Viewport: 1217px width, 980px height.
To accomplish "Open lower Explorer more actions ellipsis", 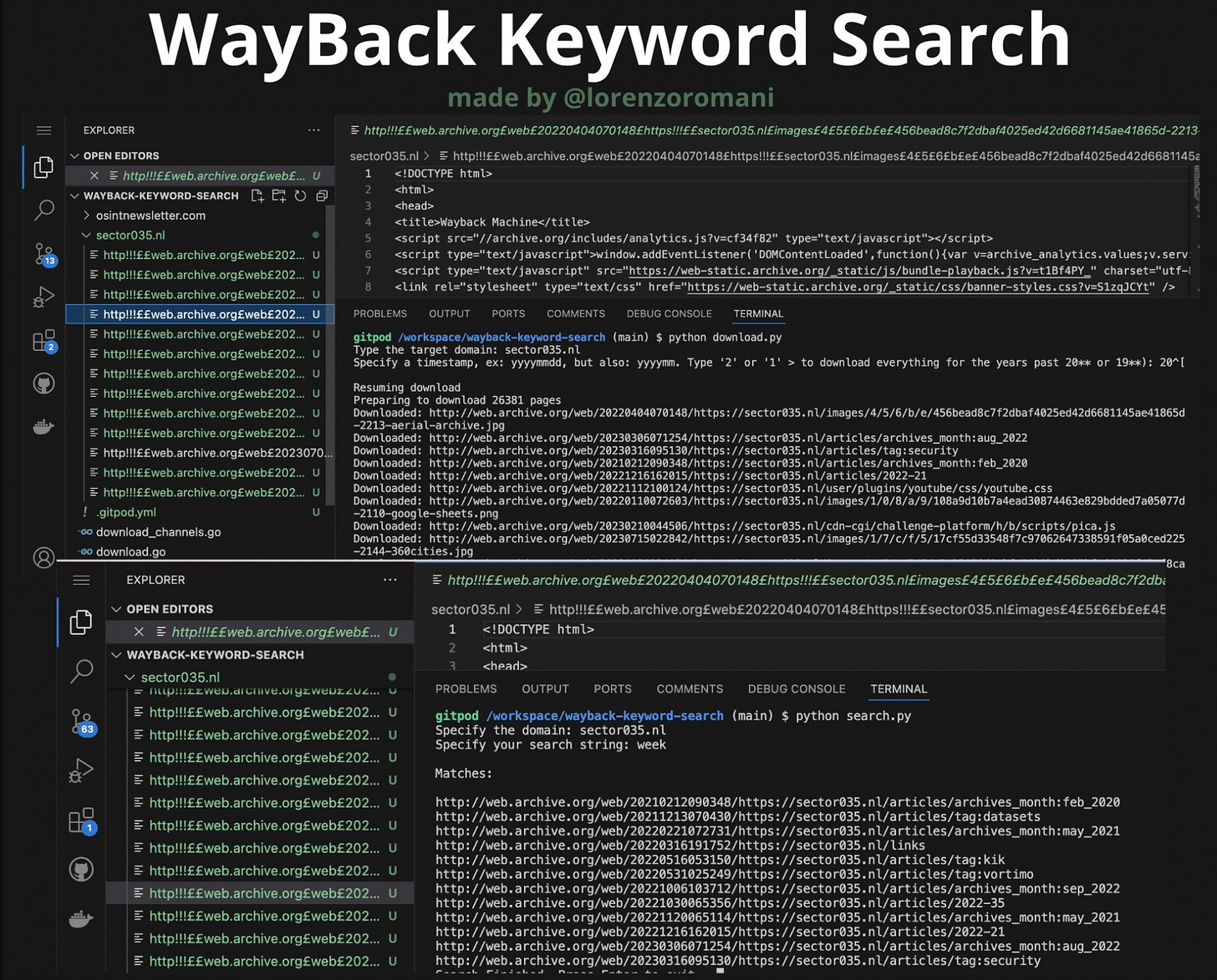I will coord(390,580).
